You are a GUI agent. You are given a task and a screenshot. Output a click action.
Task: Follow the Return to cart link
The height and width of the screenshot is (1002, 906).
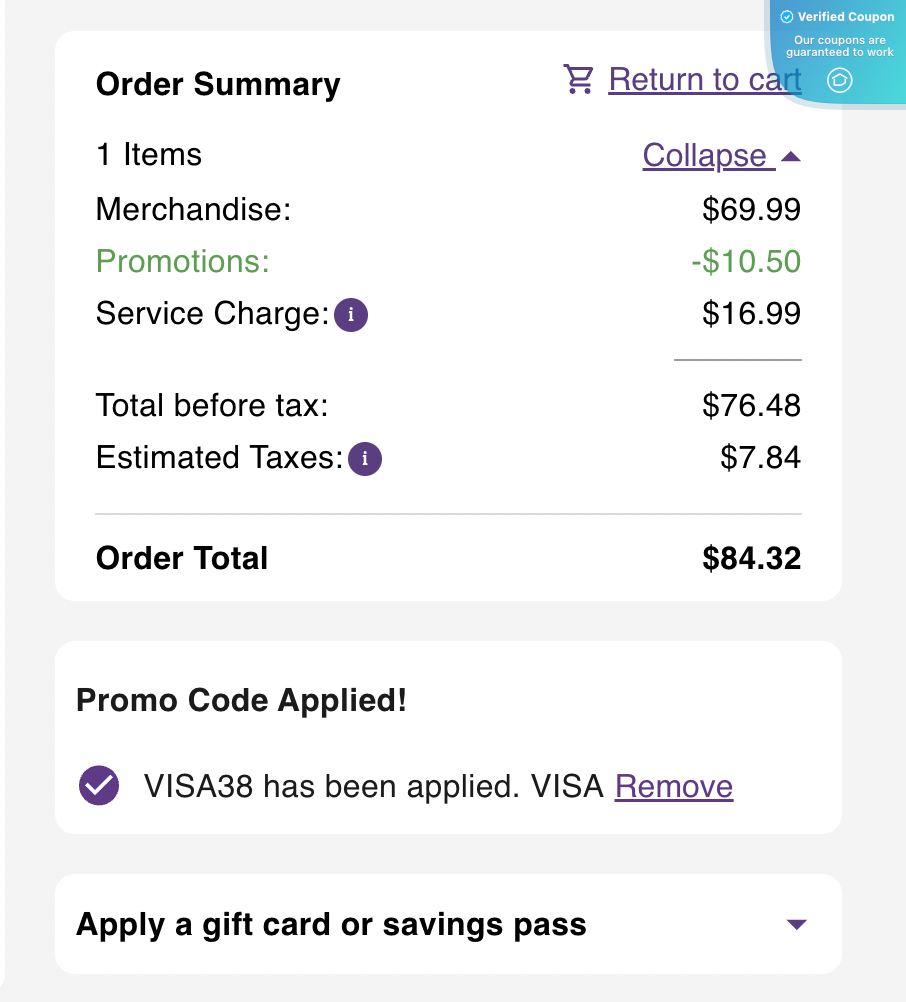(x=705, y=79)
